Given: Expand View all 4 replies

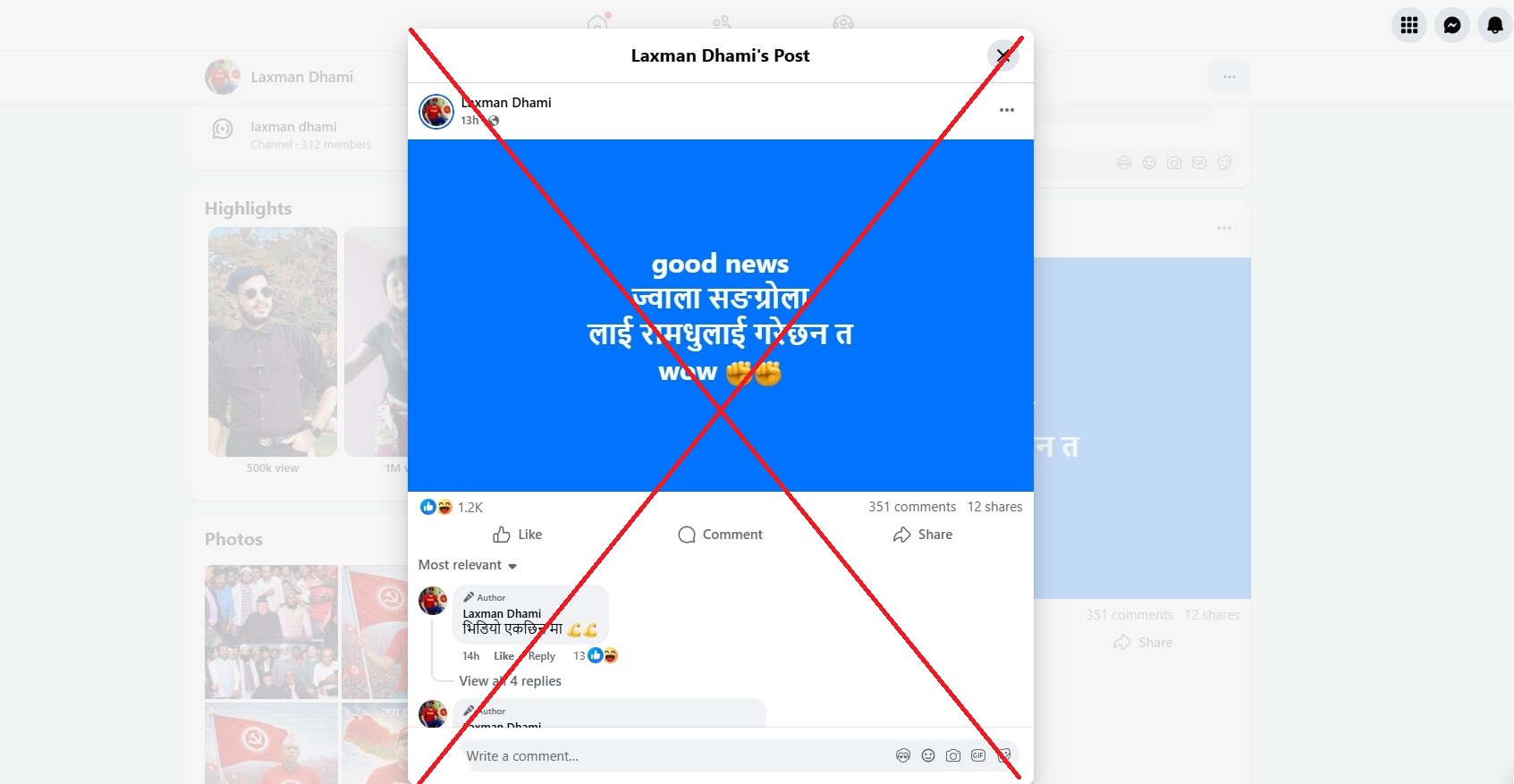Looking at the screenshot, I should pos(510,681).
